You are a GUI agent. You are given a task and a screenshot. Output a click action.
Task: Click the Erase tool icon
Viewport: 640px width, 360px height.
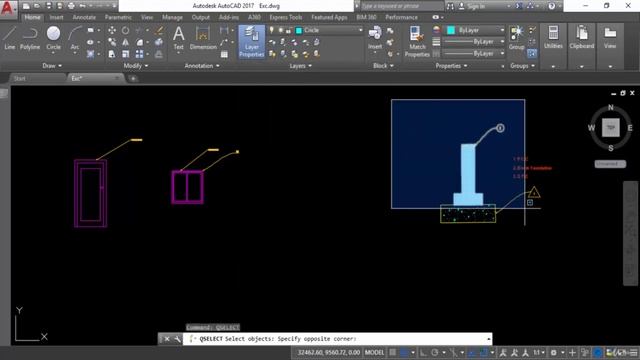click(159, 30)
